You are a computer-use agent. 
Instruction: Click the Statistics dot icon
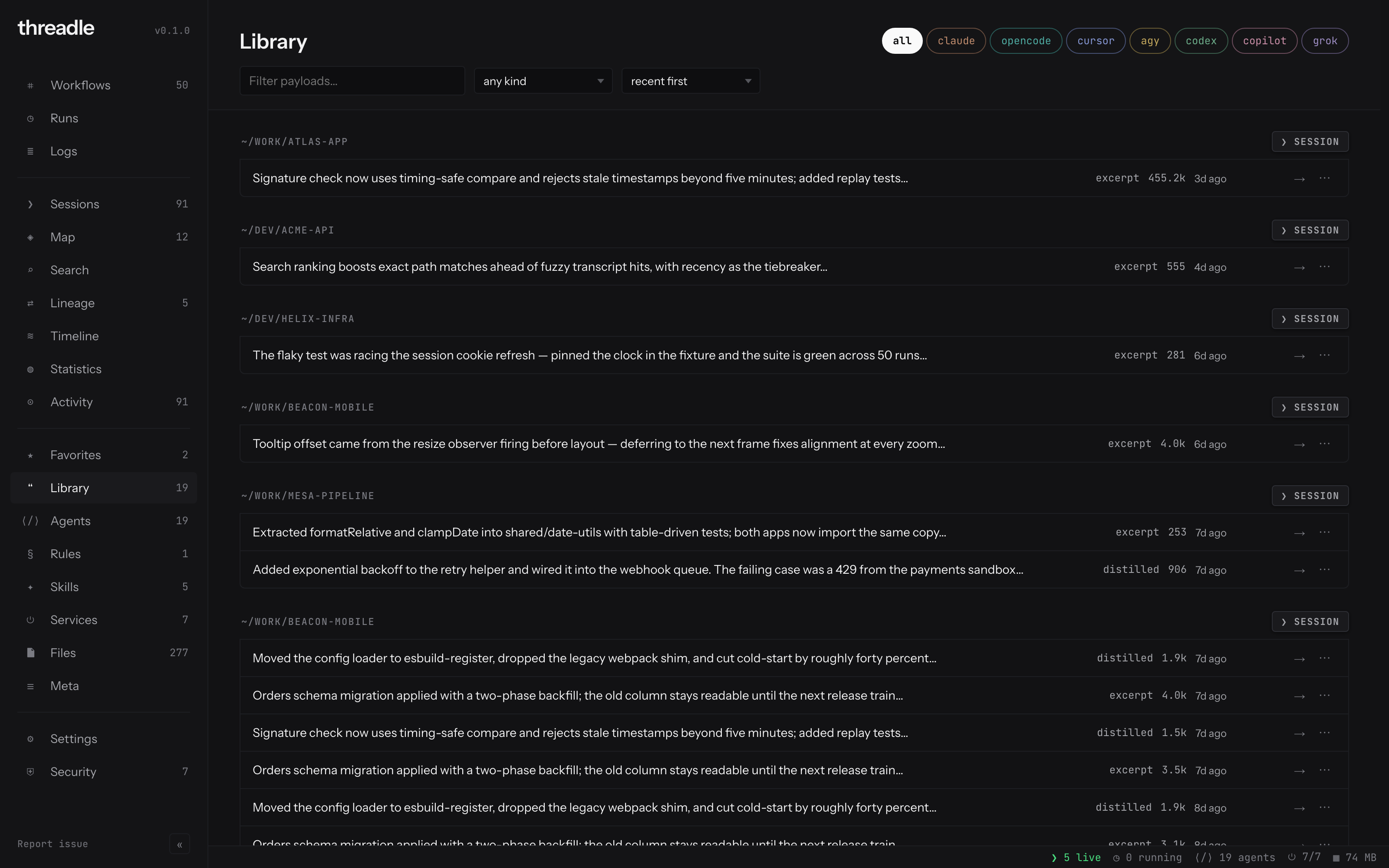30,370
